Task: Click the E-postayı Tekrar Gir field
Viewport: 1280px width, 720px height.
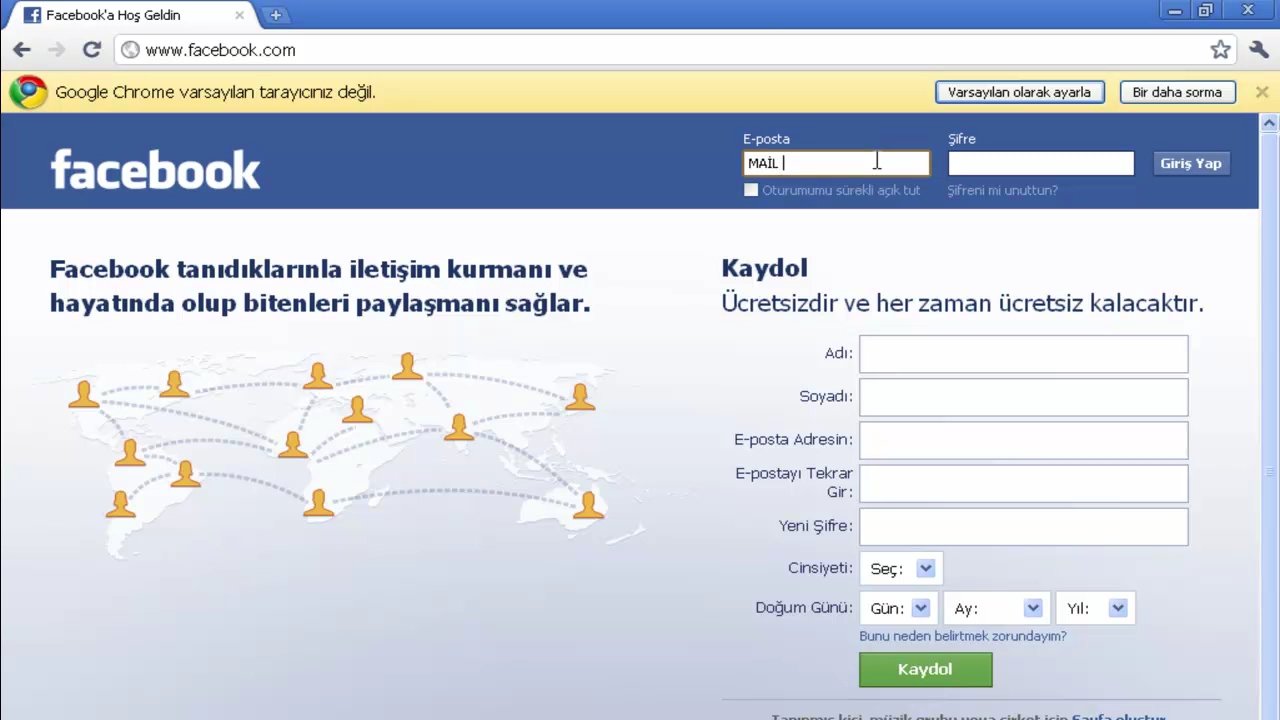Action: pos(1023,483)
